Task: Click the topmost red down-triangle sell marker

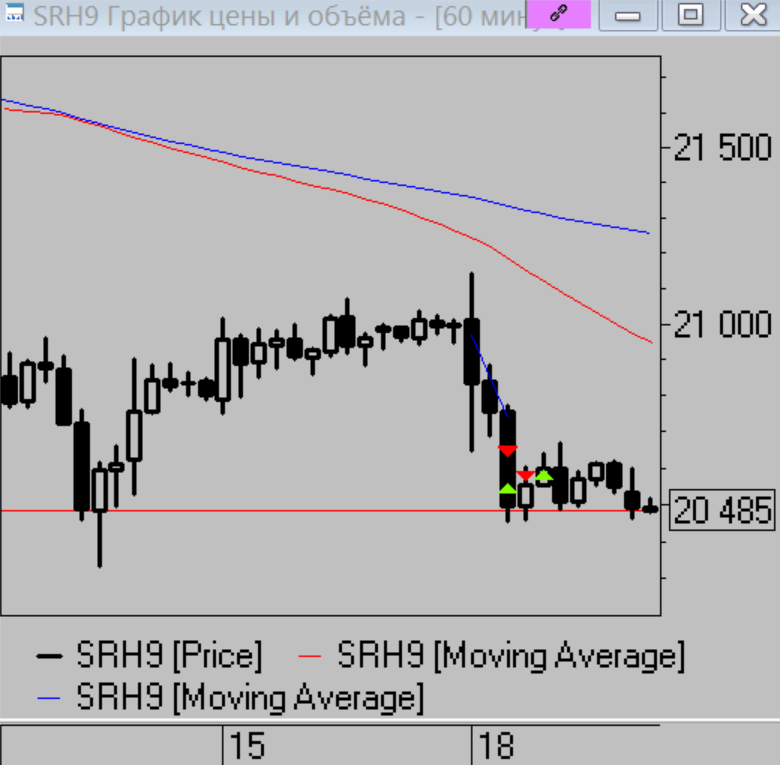Action: click(508, 450)
